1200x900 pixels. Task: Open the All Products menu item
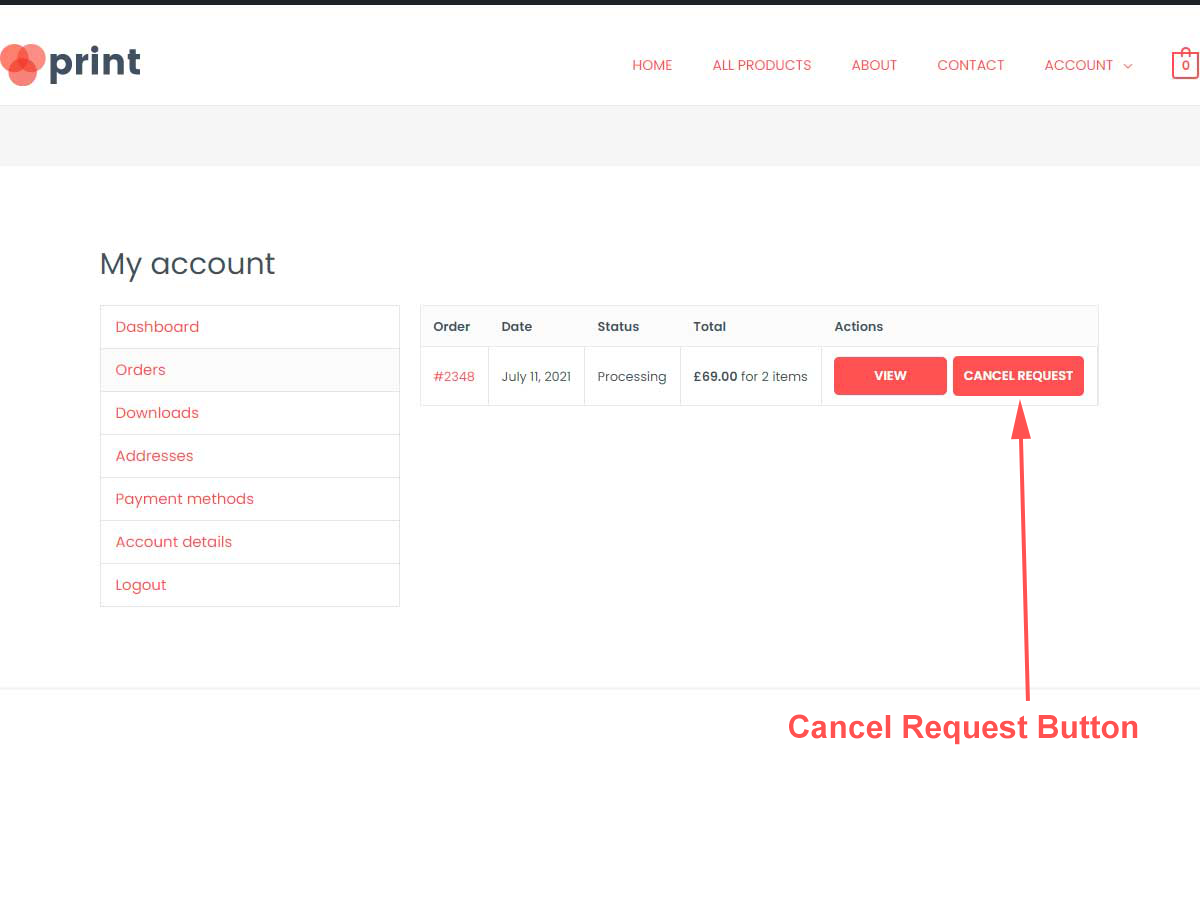(761, 65)
